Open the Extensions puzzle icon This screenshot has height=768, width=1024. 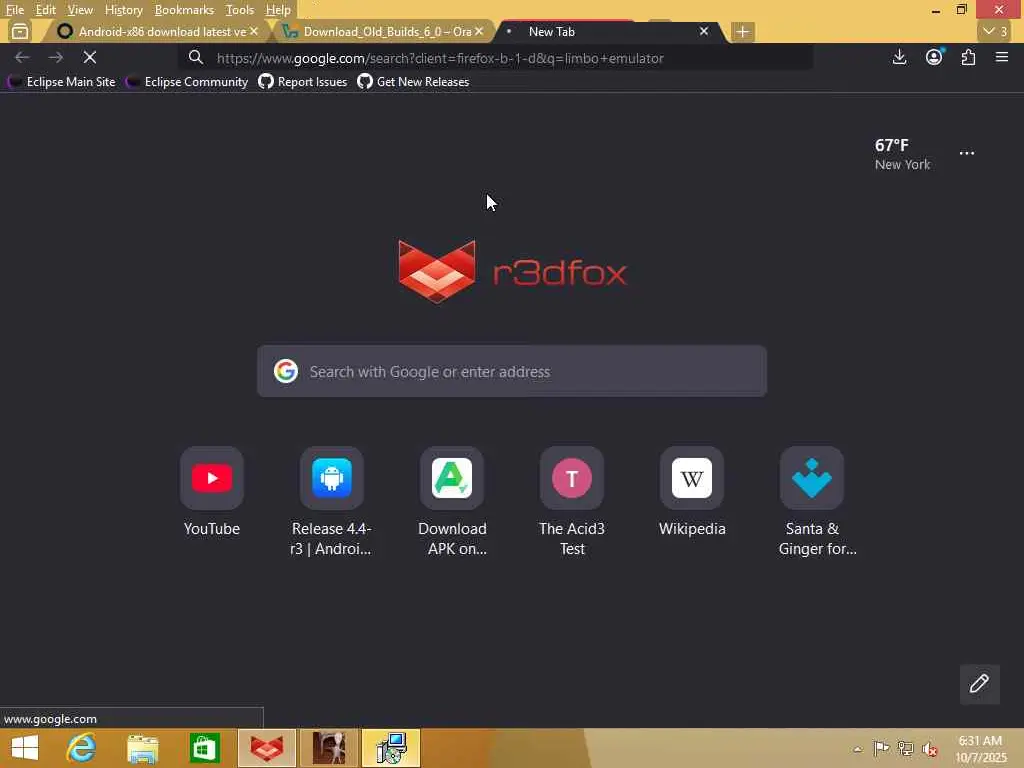[968, 57]
